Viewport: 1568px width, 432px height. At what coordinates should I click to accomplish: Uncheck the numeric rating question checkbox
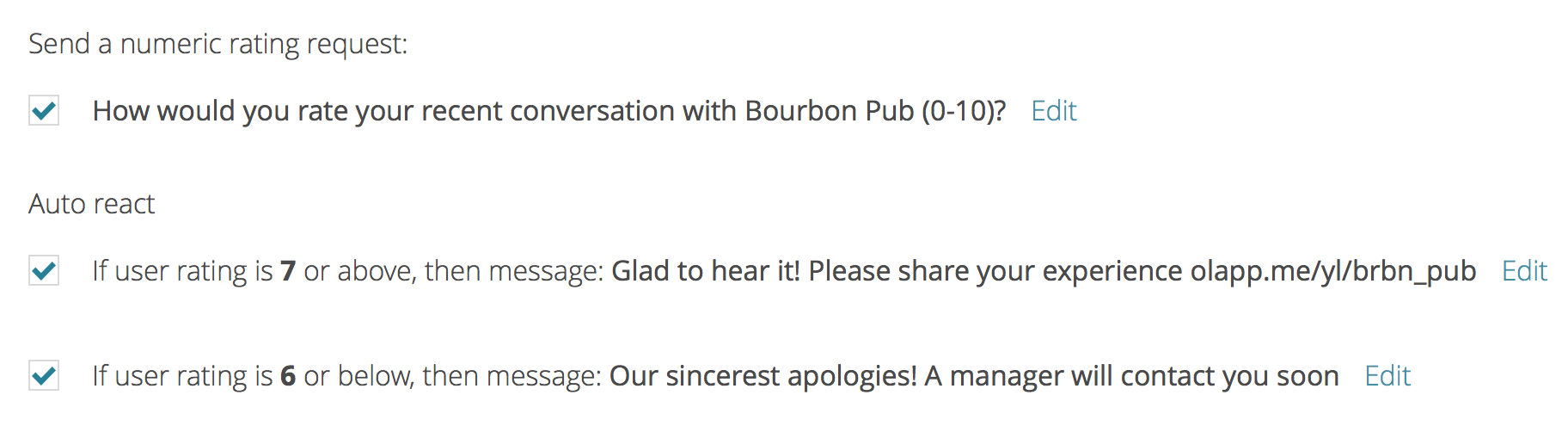[x=44, y=111]
